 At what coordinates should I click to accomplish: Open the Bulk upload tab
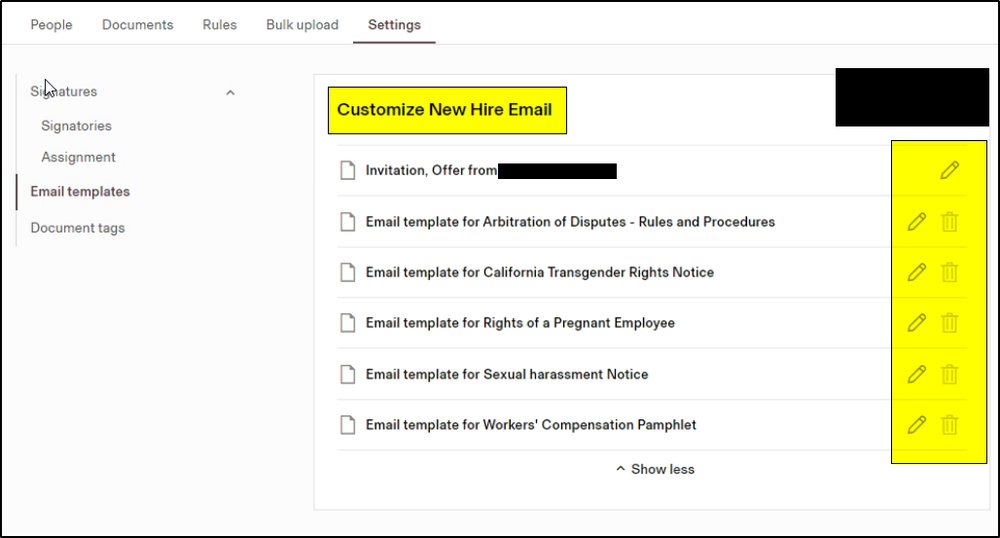pos(302,25)
